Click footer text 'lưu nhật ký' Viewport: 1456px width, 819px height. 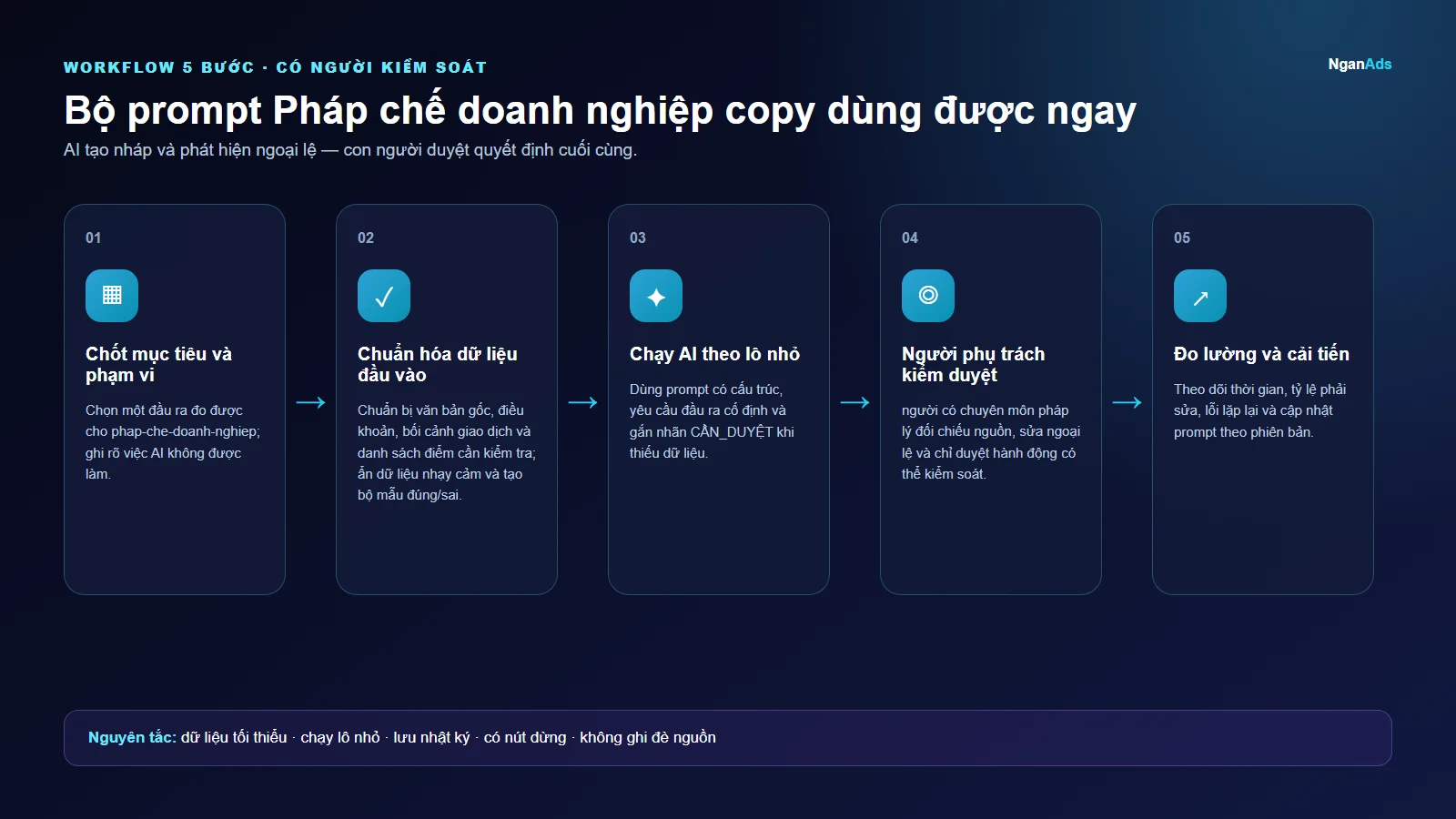pos(431,737)
